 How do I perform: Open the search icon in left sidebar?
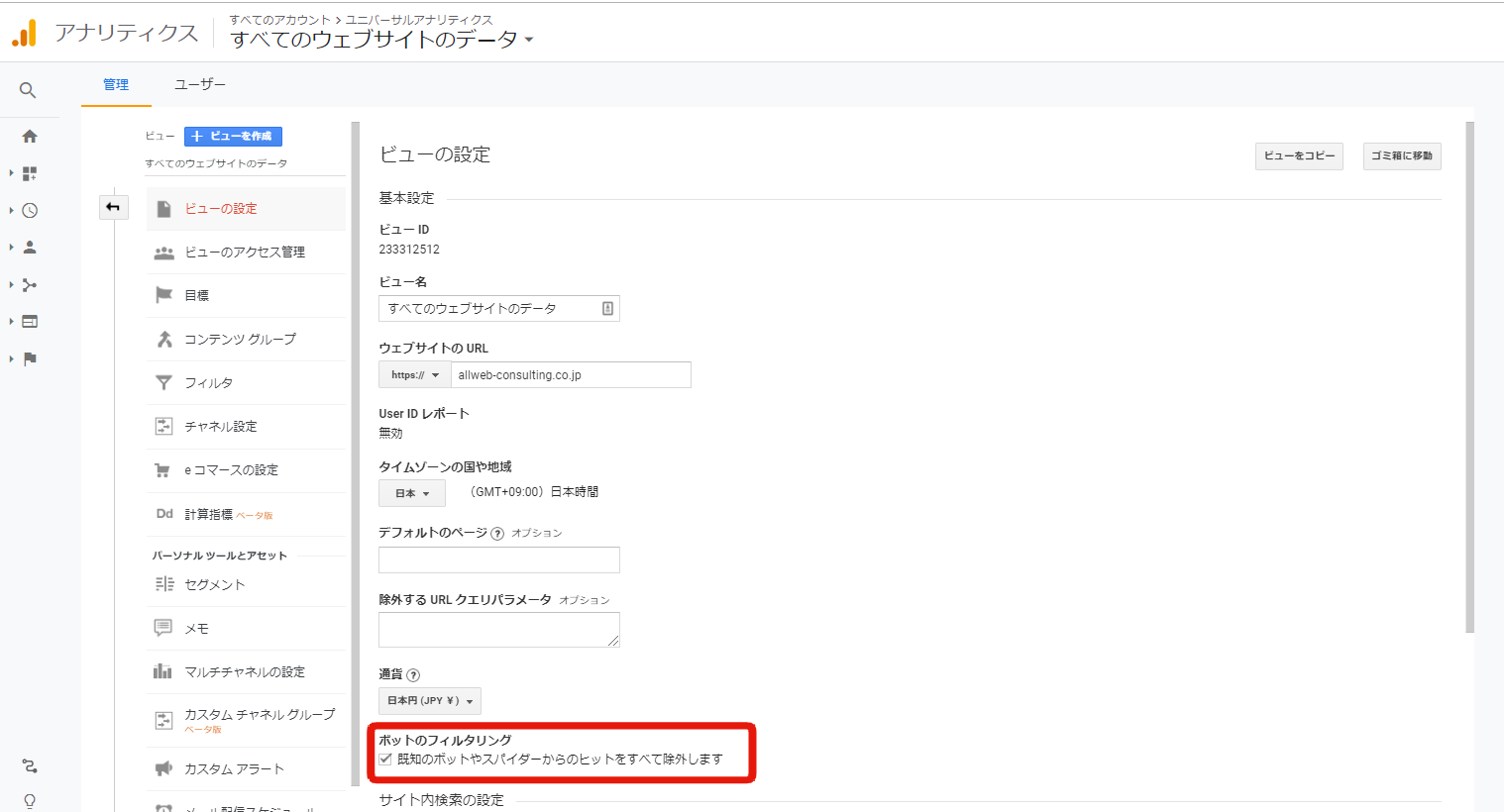tap(28, 90)
